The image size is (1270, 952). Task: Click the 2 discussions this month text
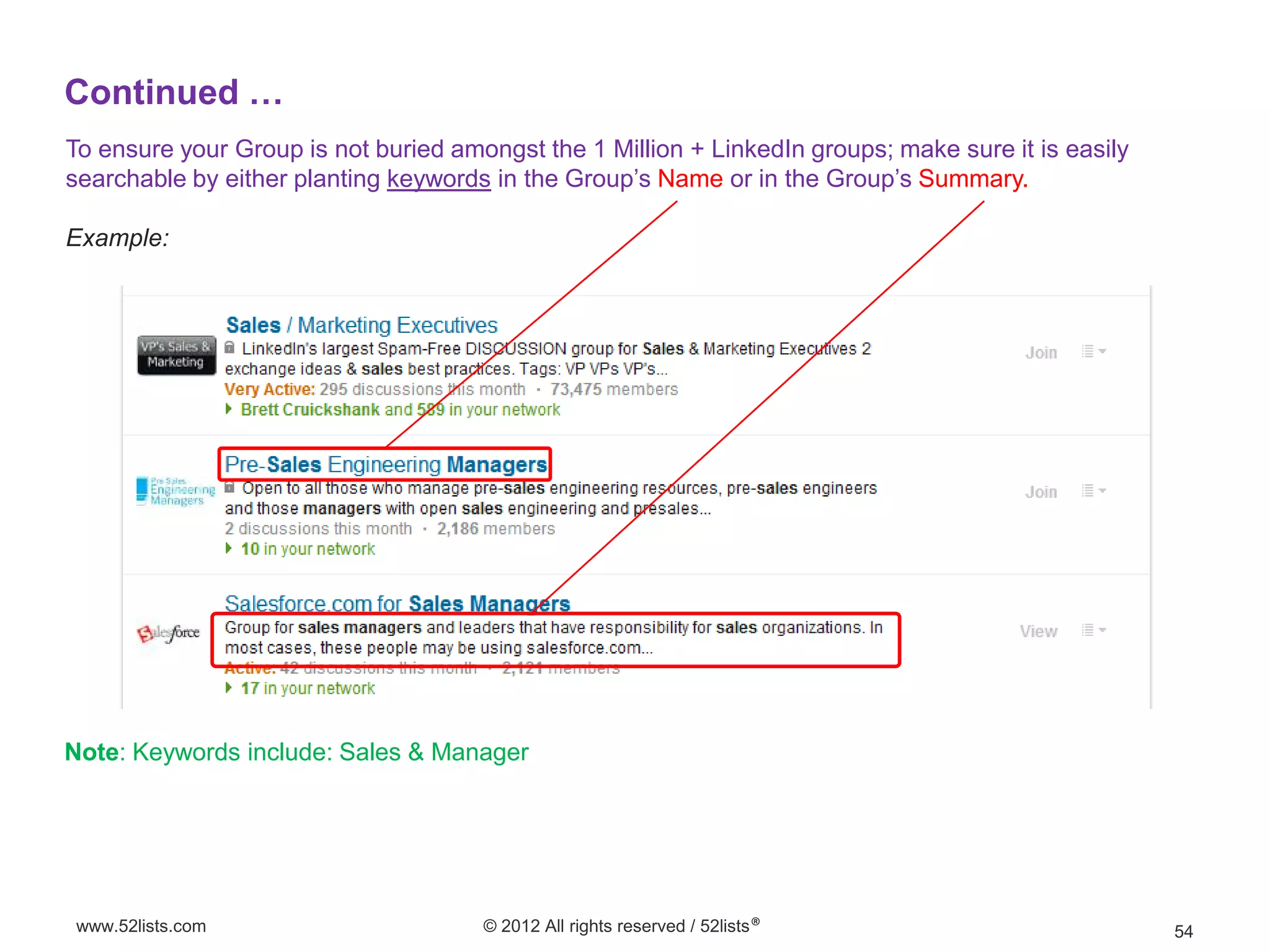click(318, 529)
